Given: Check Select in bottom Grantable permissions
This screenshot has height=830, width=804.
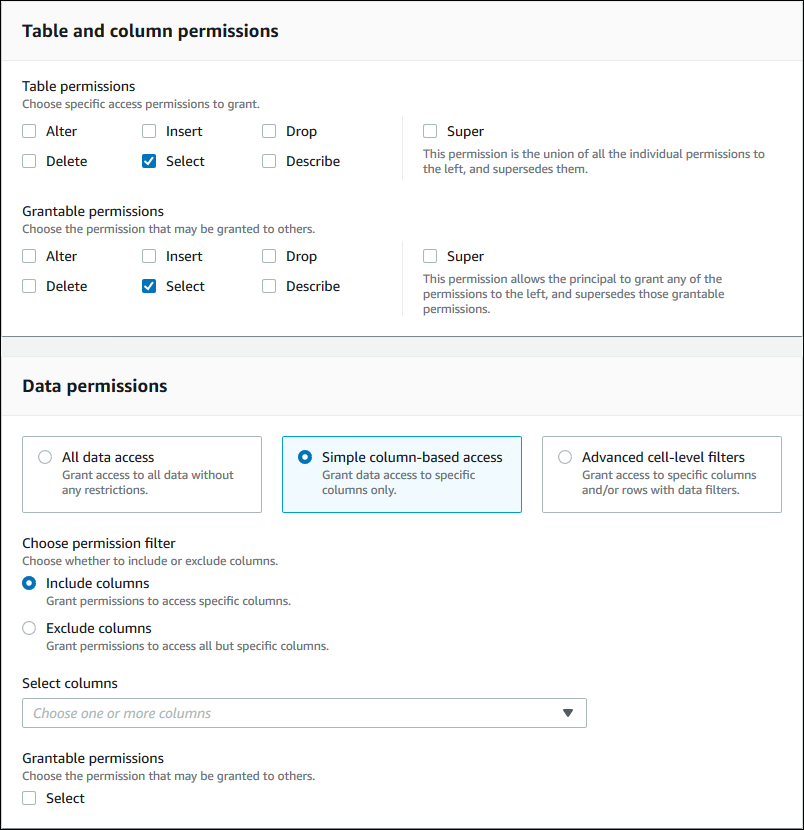Looking at the screenshot, I should pos(29,798).
